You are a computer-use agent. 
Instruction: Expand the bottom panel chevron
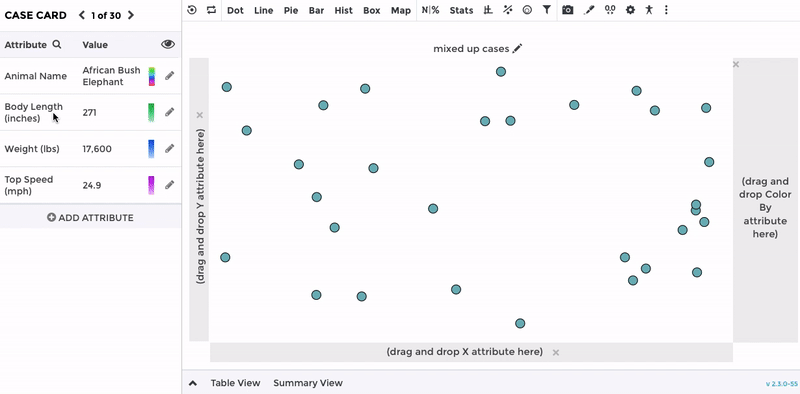pyautogui.click(x=193, y=383)
